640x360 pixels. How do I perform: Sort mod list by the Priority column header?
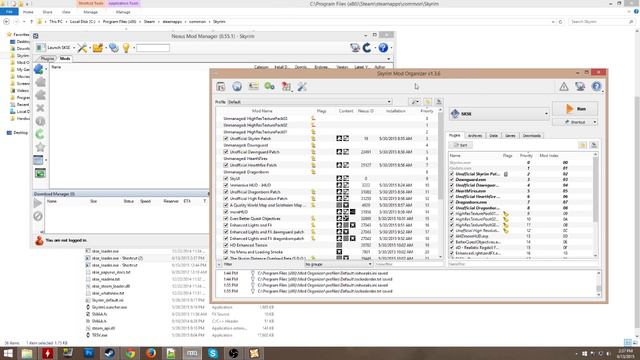[x=427, y=111]
